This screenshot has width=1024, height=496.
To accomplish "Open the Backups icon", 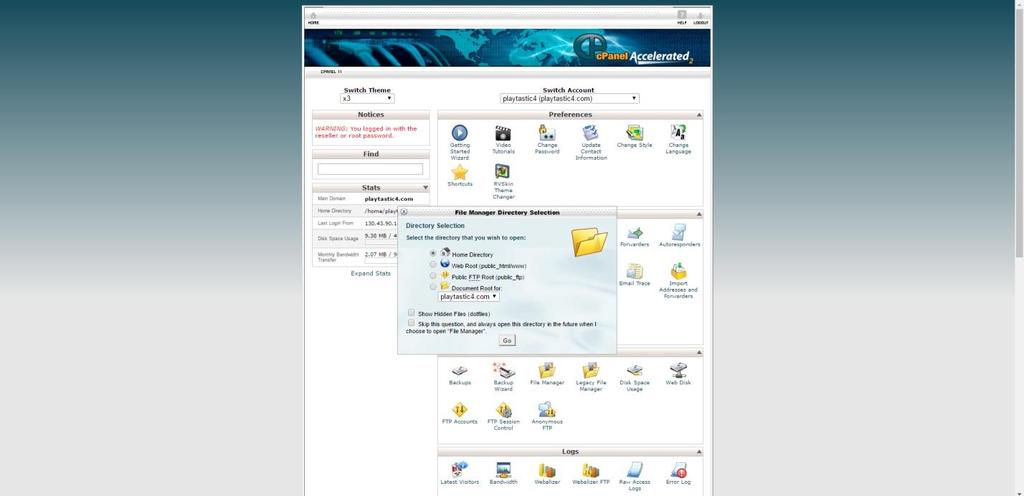I will tap(460, 371).
